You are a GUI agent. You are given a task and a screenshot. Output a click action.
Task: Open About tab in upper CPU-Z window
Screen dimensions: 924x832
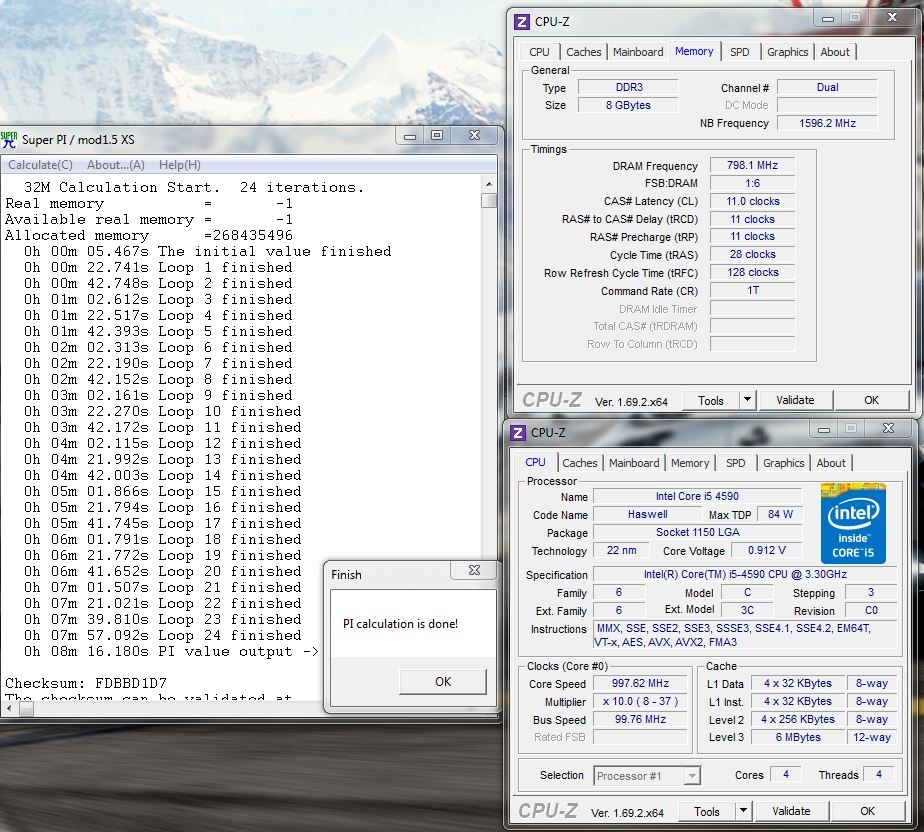(835, 52)
